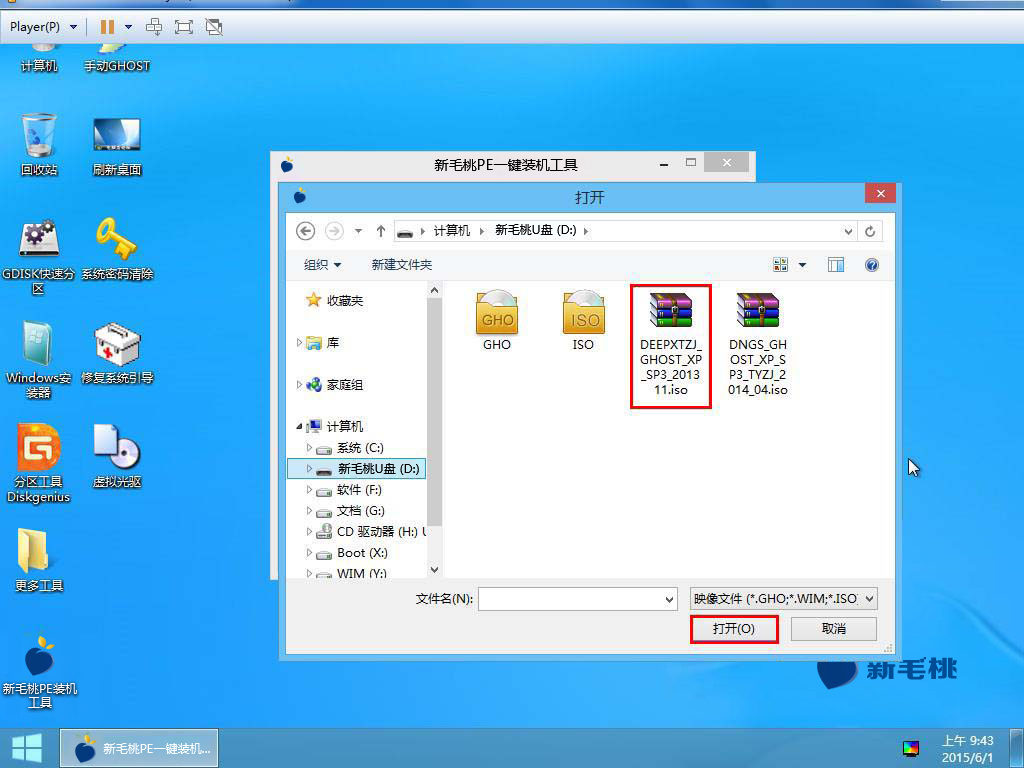
Task: Click the Back navigation arrow
Action: pyautogui.click(x=305, y=231)
